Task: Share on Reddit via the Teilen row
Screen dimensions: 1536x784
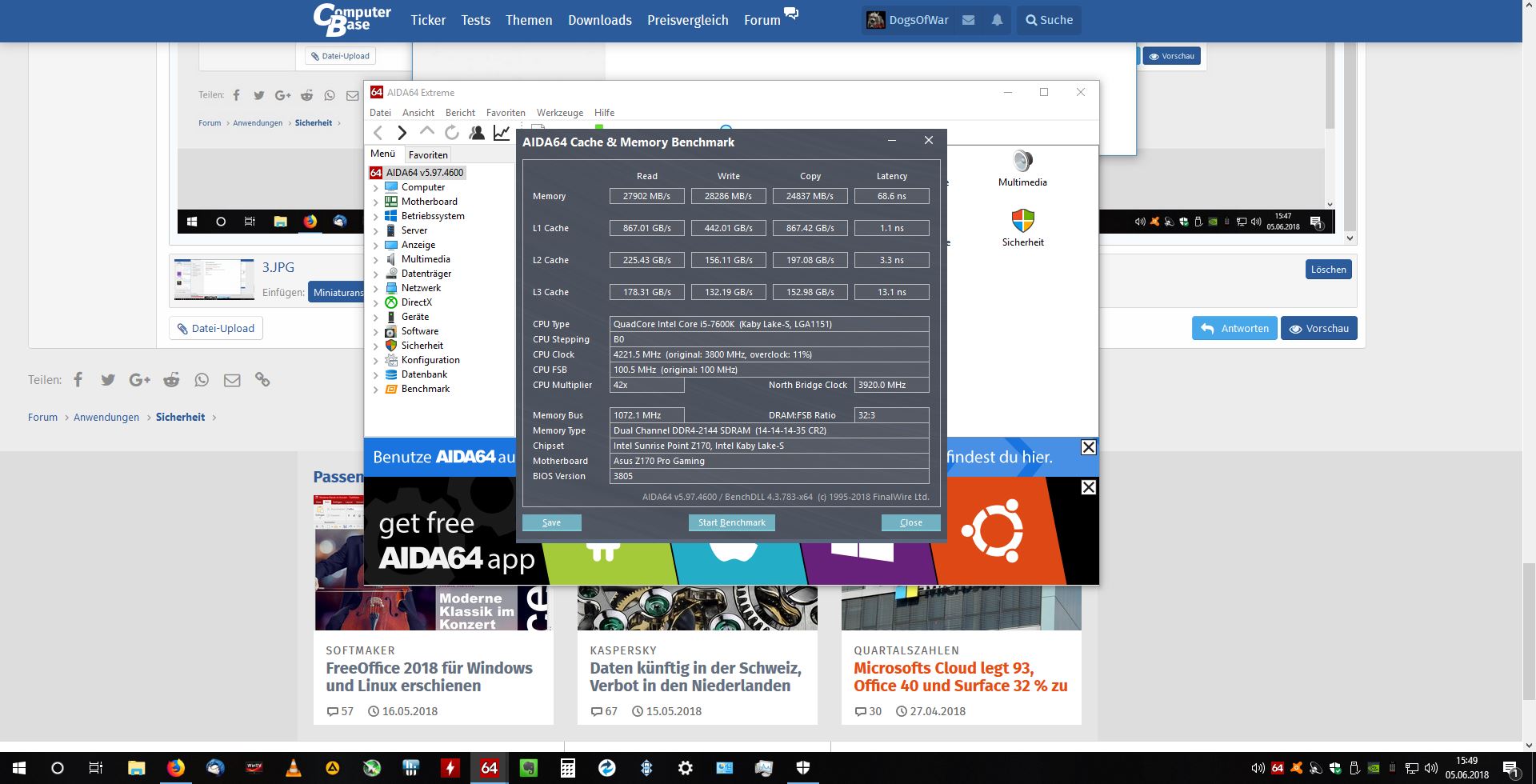Action: pyautogui.click(x=171, y=380)
